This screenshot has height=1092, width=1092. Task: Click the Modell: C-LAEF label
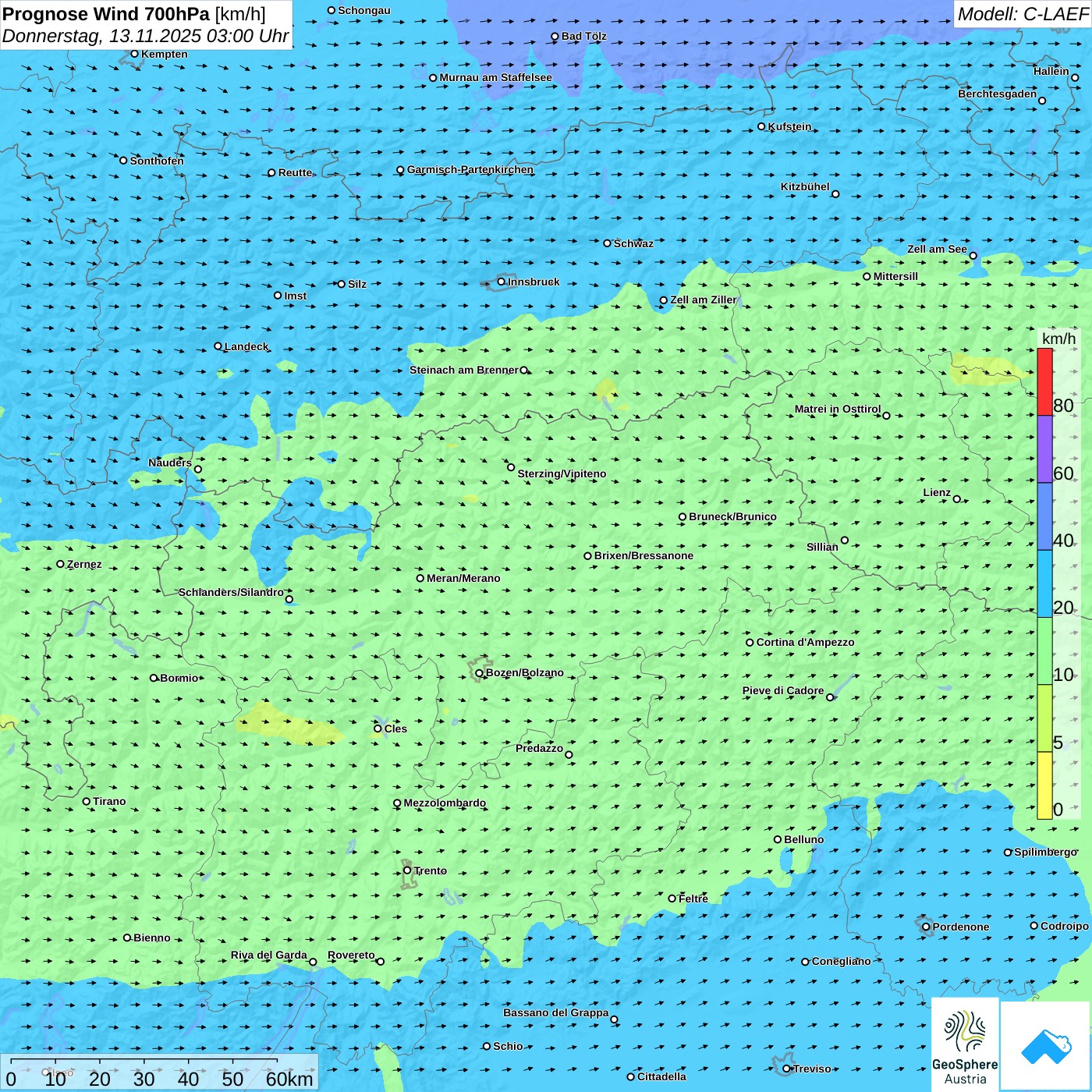(1022, 14)
